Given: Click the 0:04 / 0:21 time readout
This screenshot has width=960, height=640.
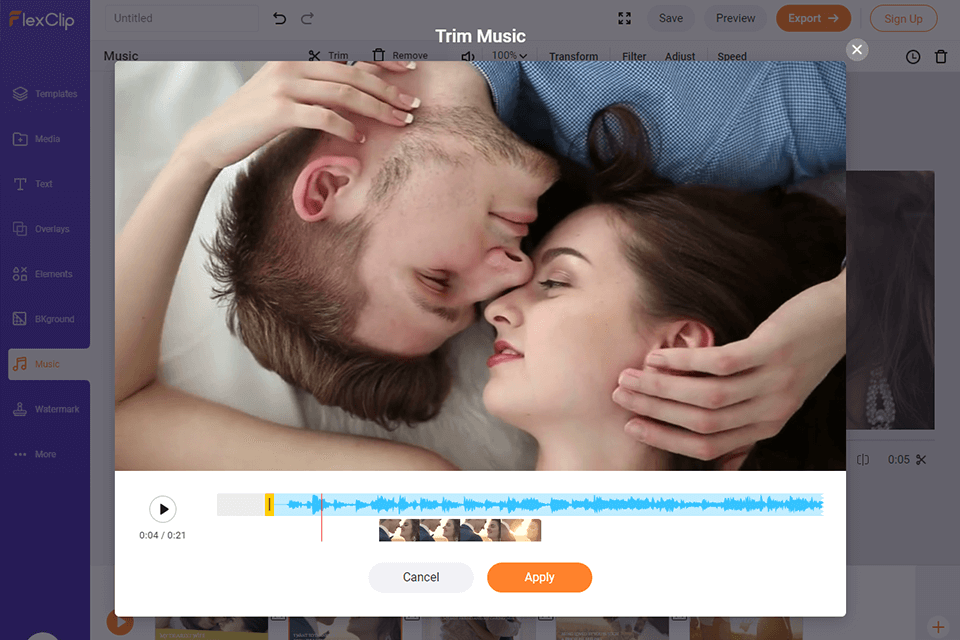Looking at the screenshot, I should coord(162,535).
